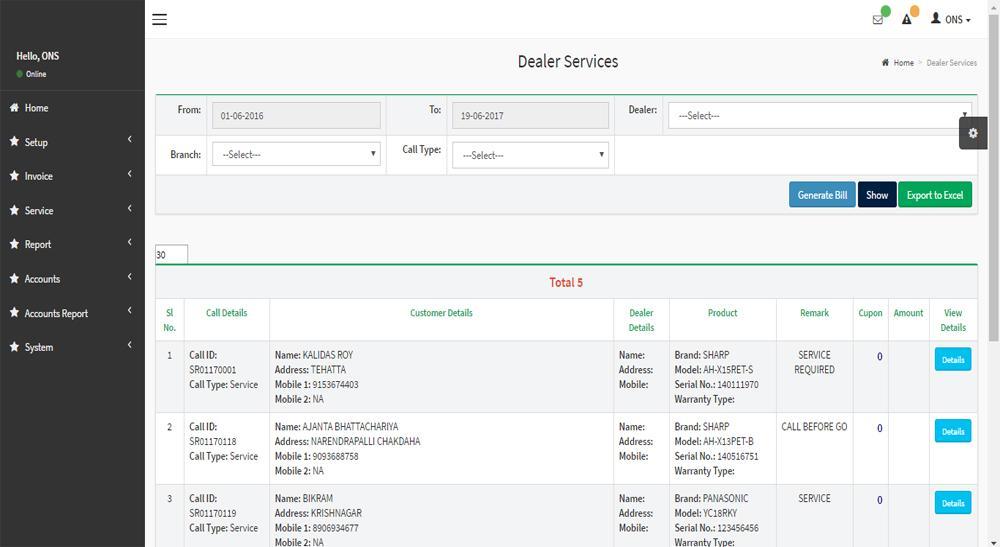Click the star icon beside System
Viewport: 1000px width, 547px height.
point(14,346)
